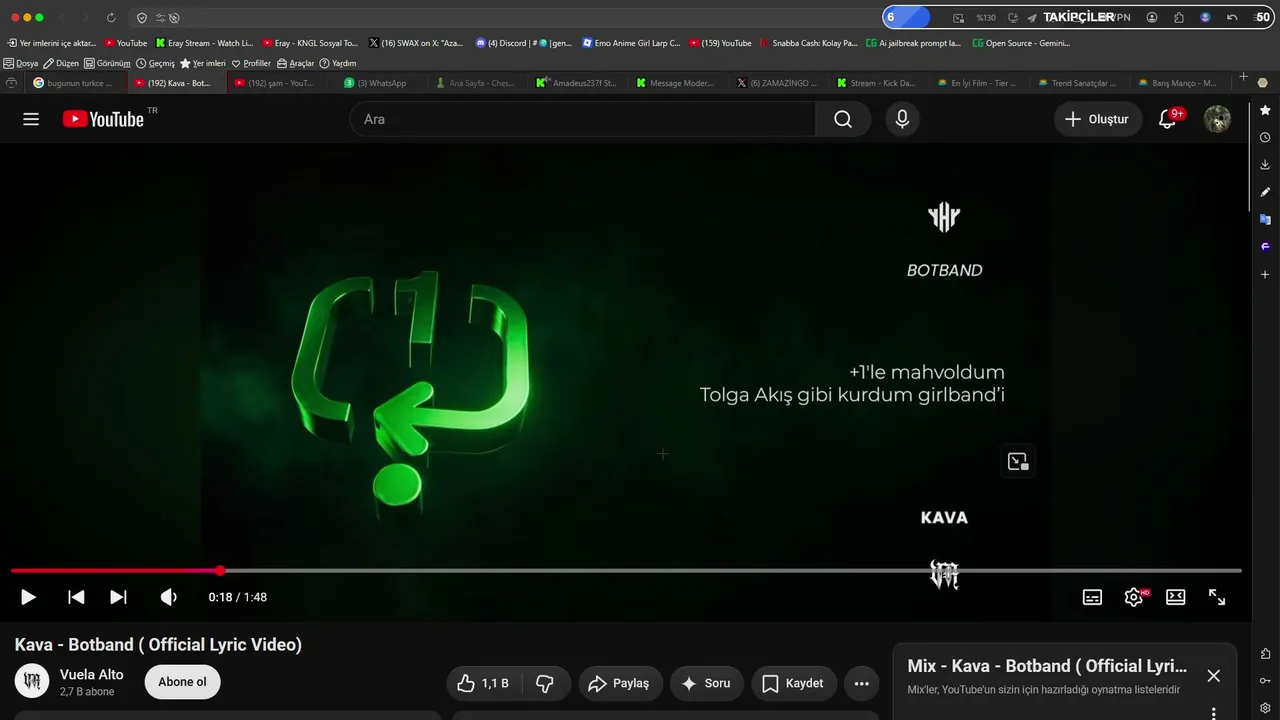Open the account avatar menu
This screenshot has width=1280, height=720.
pos(1217,119)
